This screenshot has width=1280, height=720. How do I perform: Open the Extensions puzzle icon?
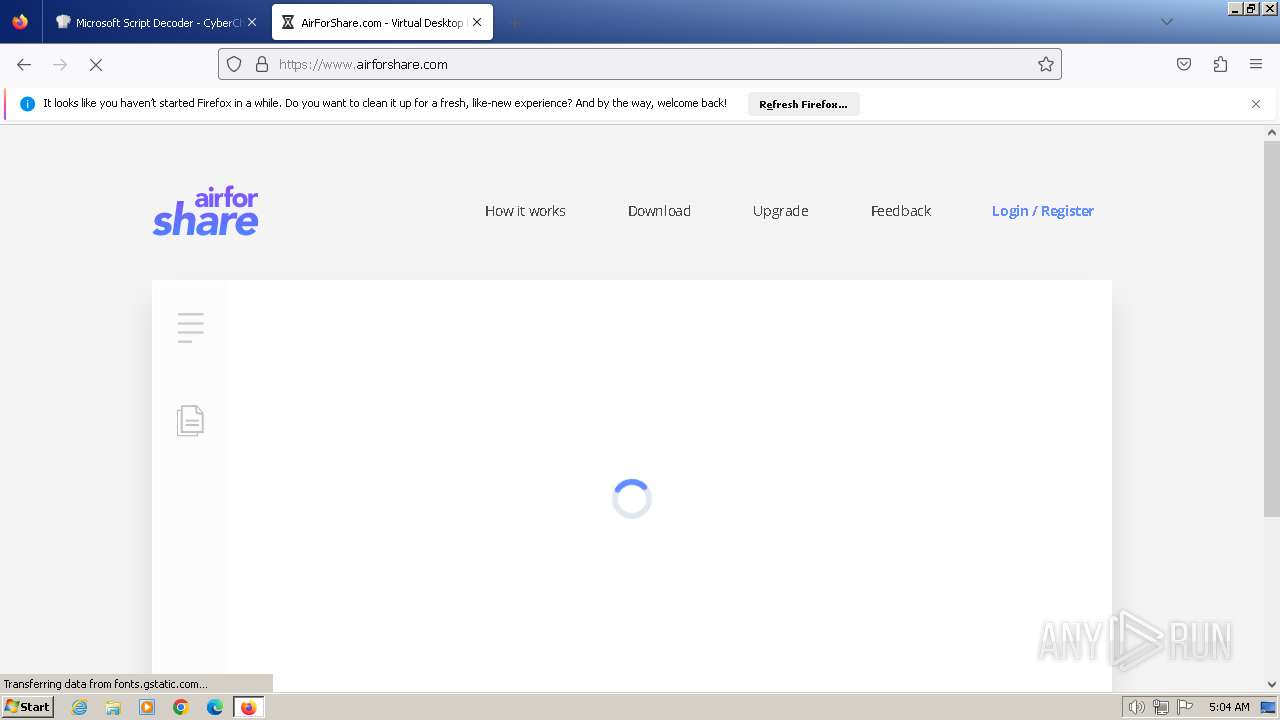(1220, 64)
